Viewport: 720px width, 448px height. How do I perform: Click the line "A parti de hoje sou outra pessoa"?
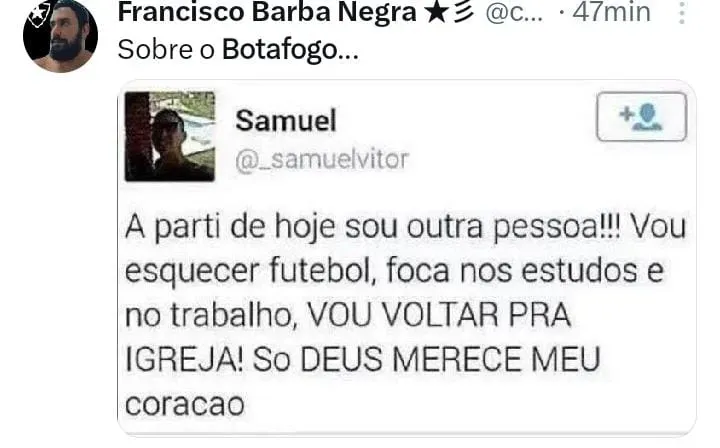click(373, 228)
